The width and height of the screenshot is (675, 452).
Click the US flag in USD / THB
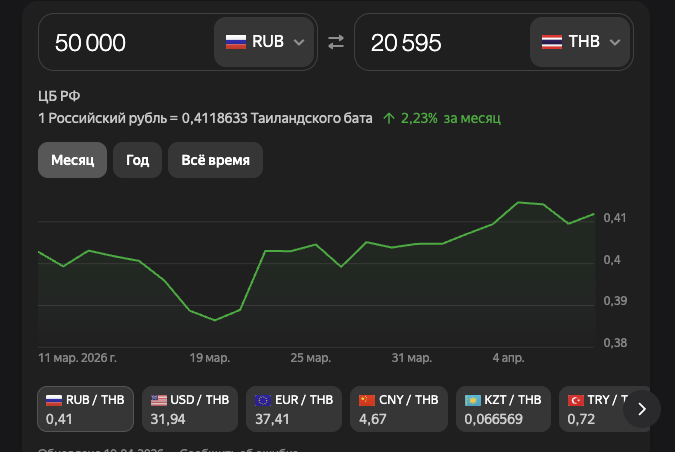pos(159,400)
